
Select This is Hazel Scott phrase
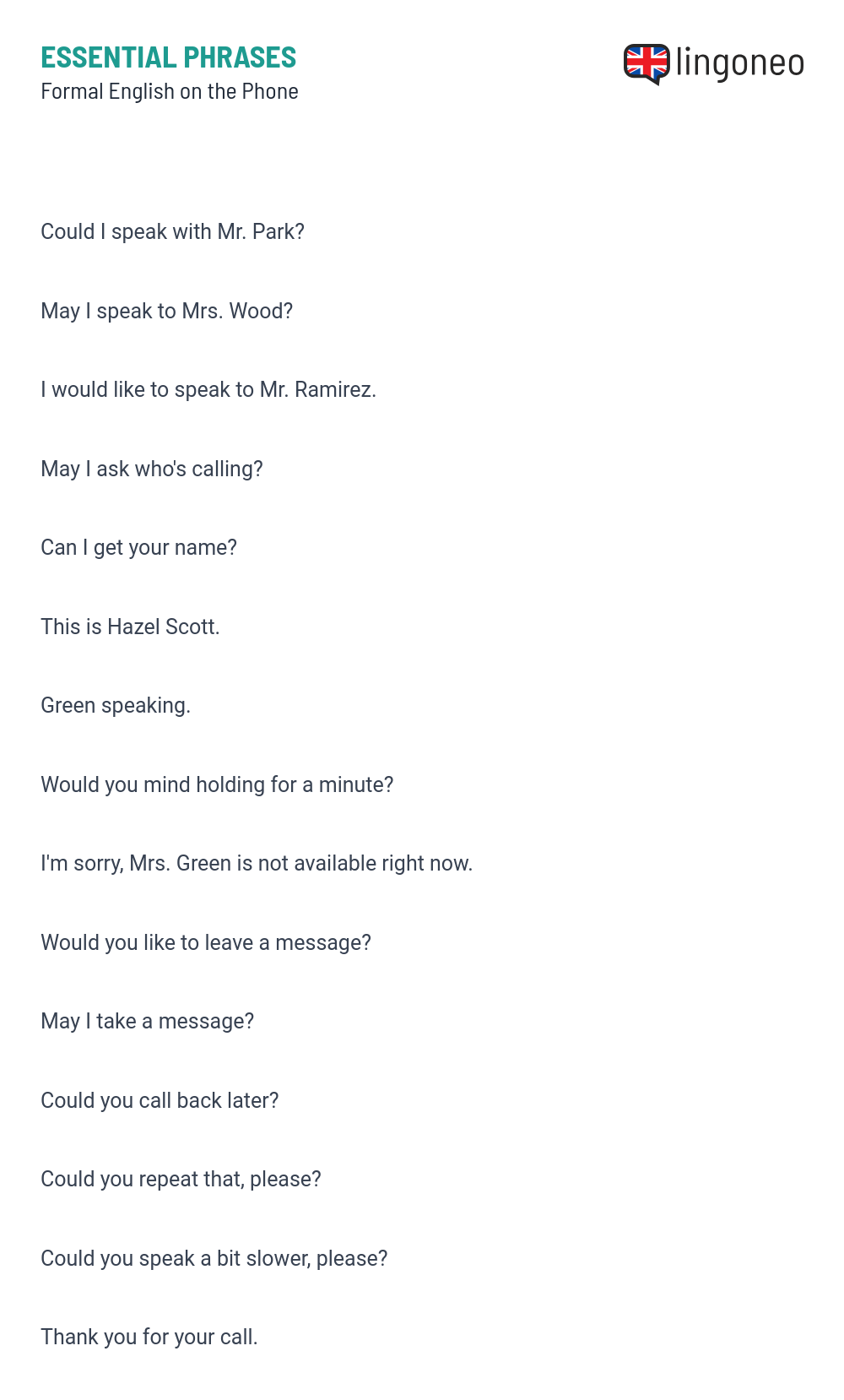(x=130, y=627)
